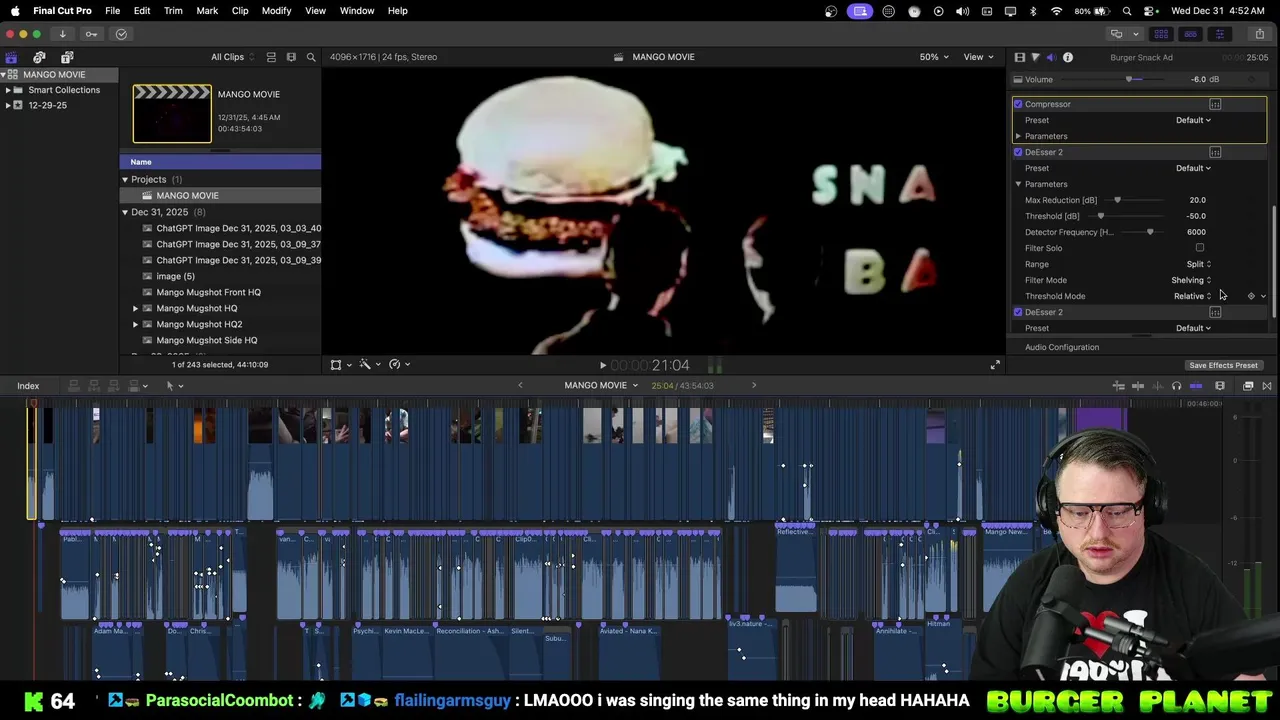Click the filmstrip/list view toggle icon
This screenshot has width=1280, height=720.
[291, 57]
